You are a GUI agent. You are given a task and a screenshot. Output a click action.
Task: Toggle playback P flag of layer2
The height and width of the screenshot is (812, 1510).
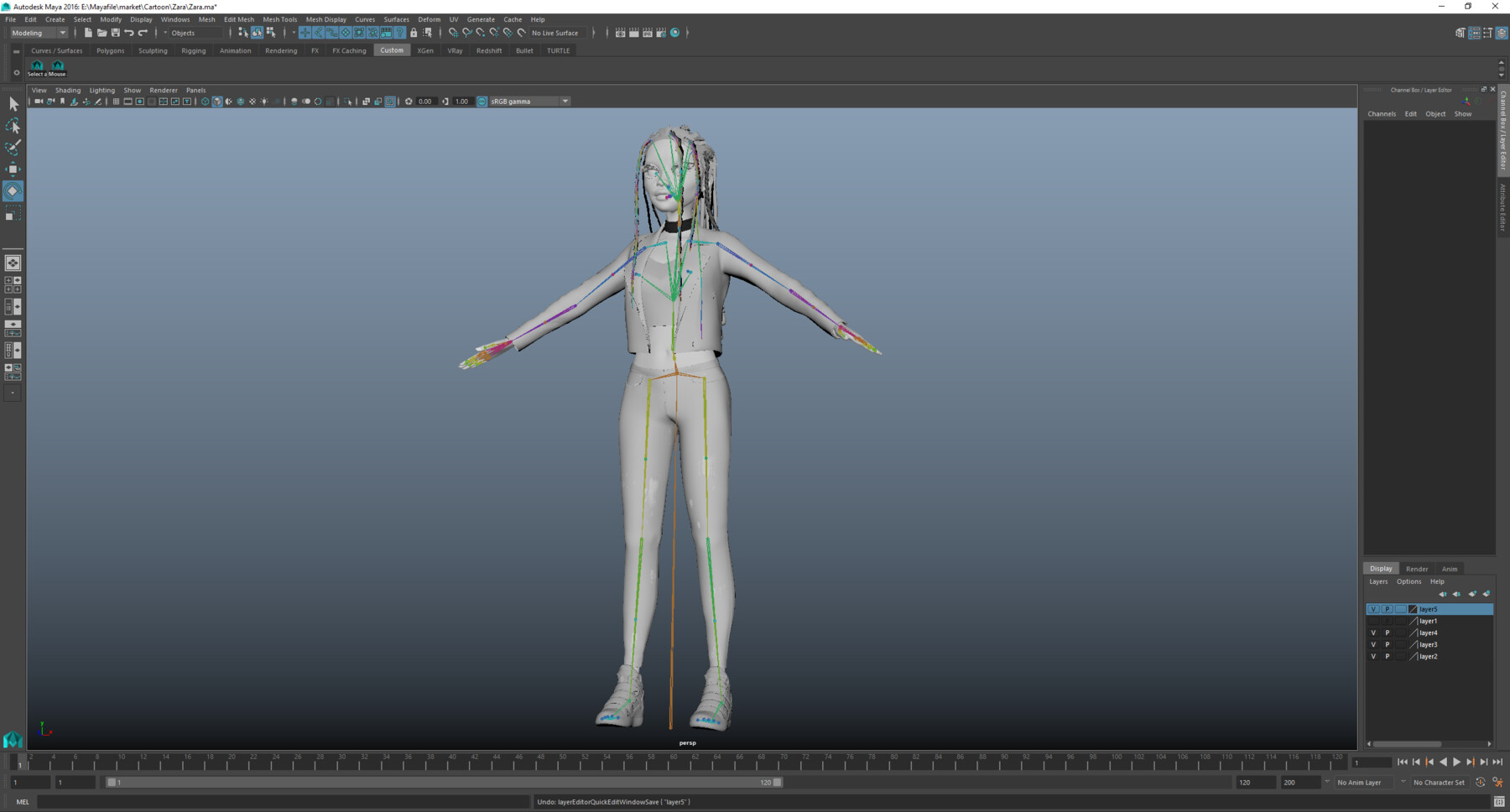coord(1387,657)
